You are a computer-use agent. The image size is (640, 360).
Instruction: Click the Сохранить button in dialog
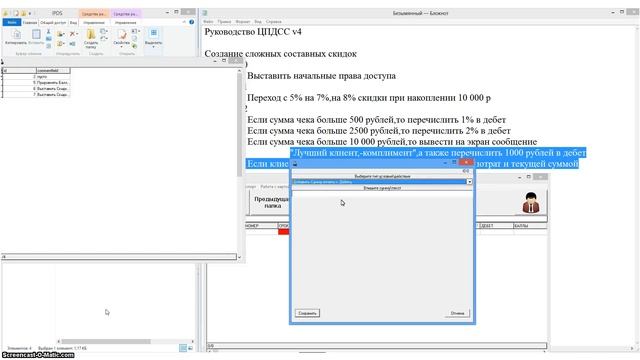[307, 313]
